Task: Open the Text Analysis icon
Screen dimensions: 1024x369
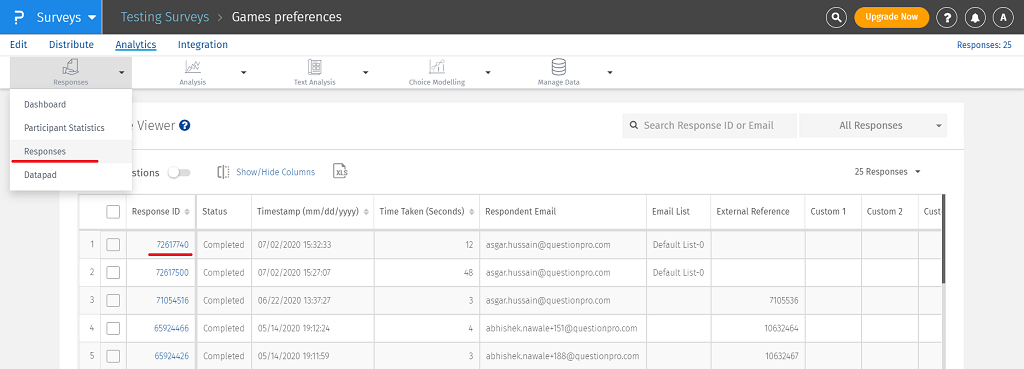Action: tap(315, 67)
